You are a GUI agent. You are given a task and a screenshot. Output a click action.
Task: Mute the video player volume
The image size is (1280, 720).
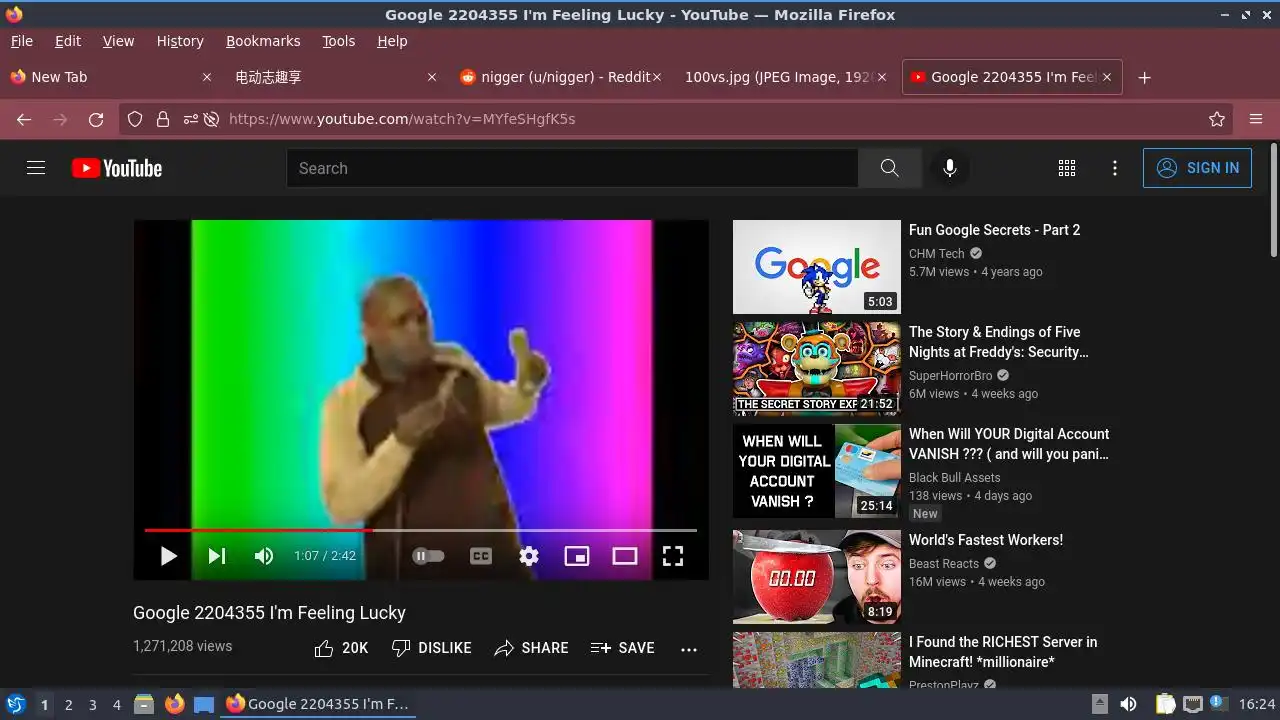click(264, 556)
